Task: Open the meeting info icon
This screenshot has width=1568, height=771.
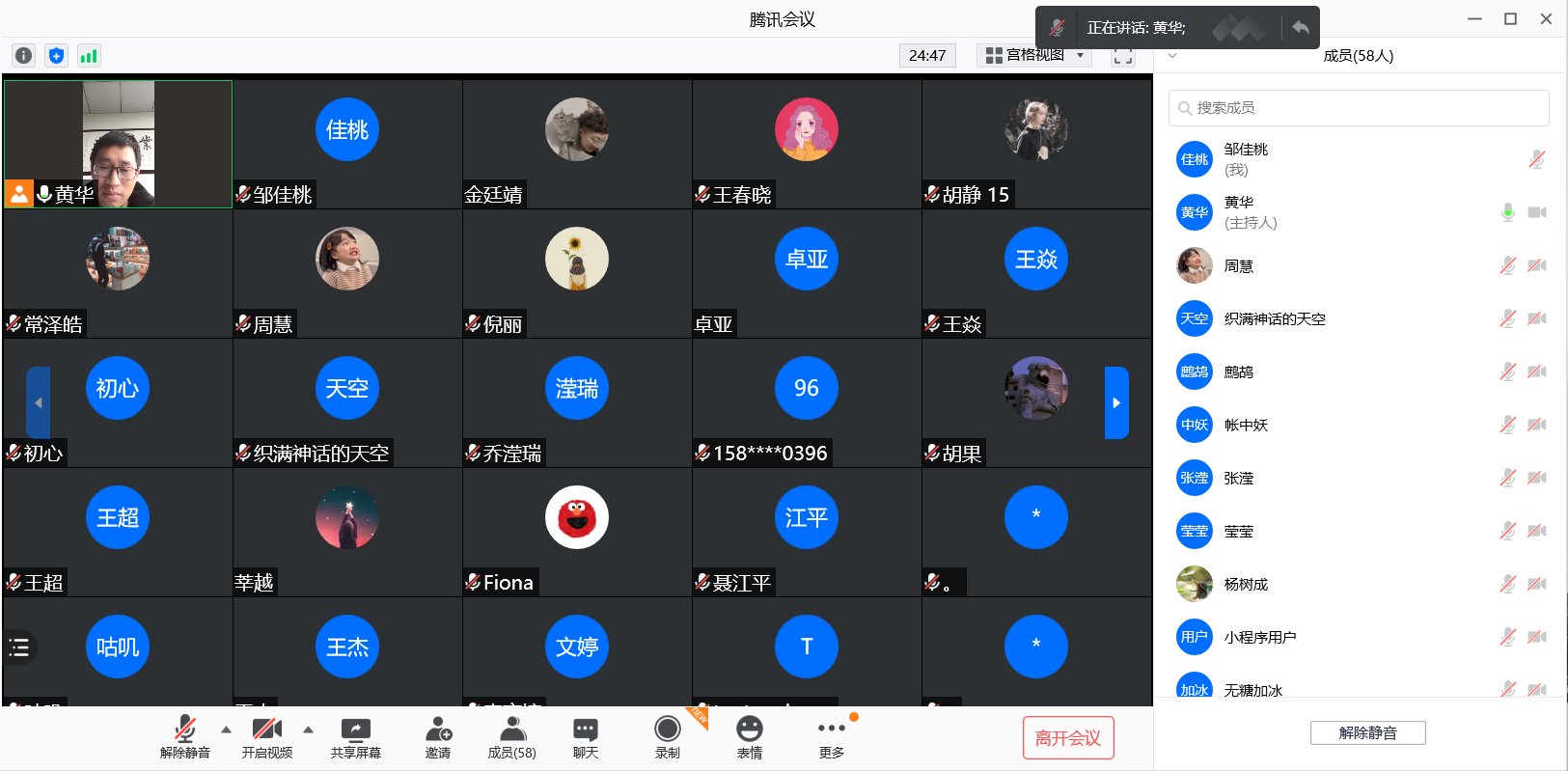Action: pos(24,56)
